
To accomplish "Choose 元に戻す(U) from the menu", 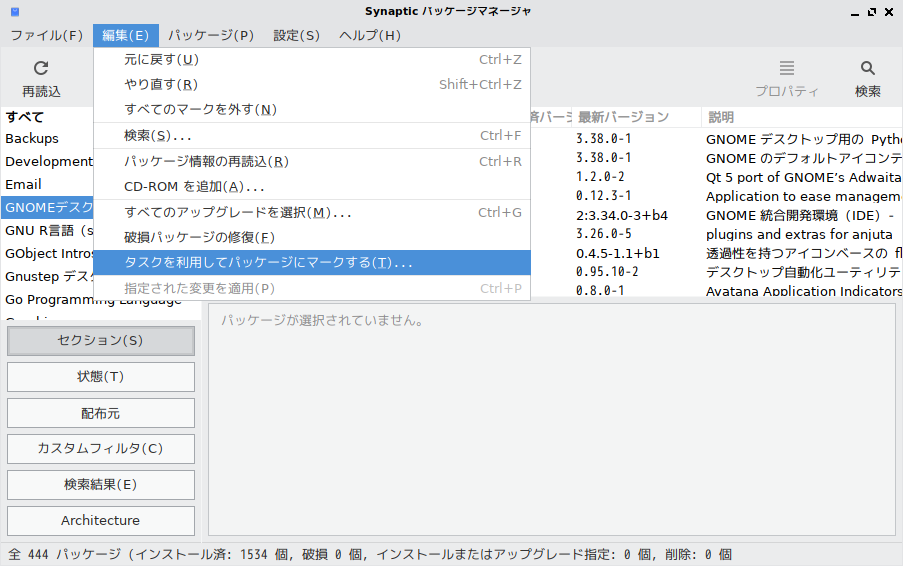I will 312,60.
